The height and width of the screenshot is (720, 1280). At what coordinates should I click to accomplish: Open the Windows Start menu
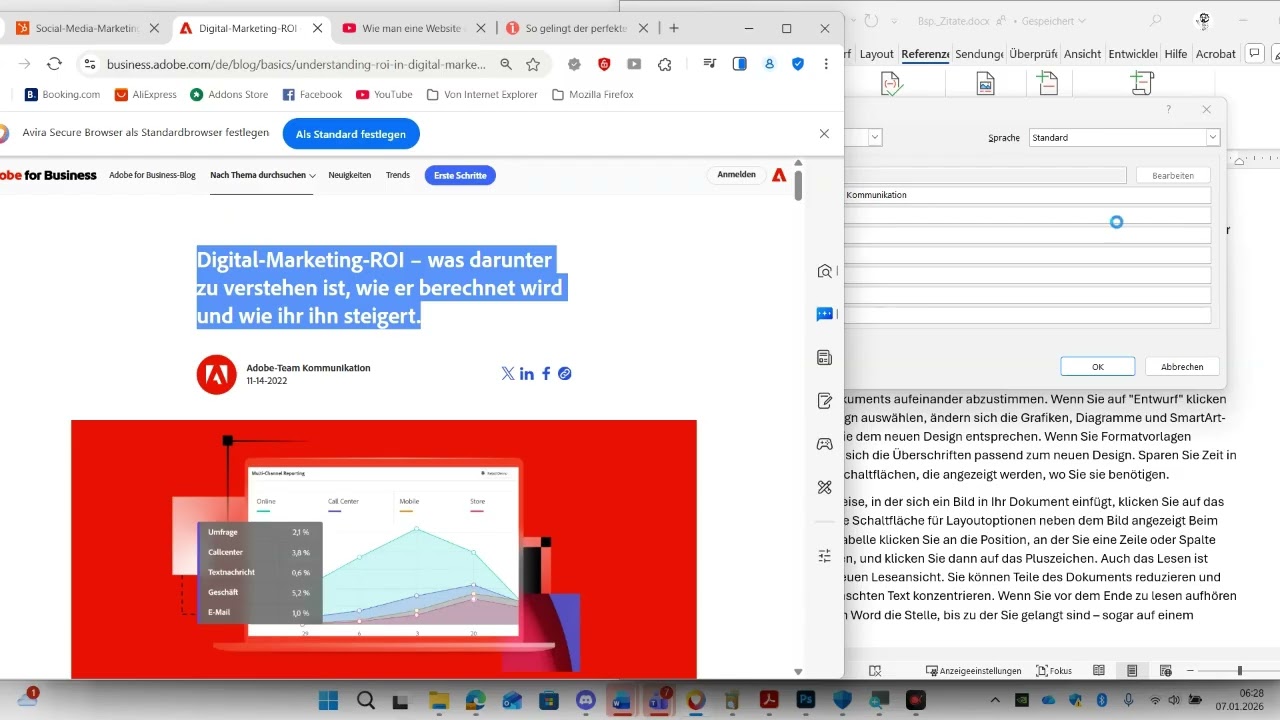[x=329, y=700]
